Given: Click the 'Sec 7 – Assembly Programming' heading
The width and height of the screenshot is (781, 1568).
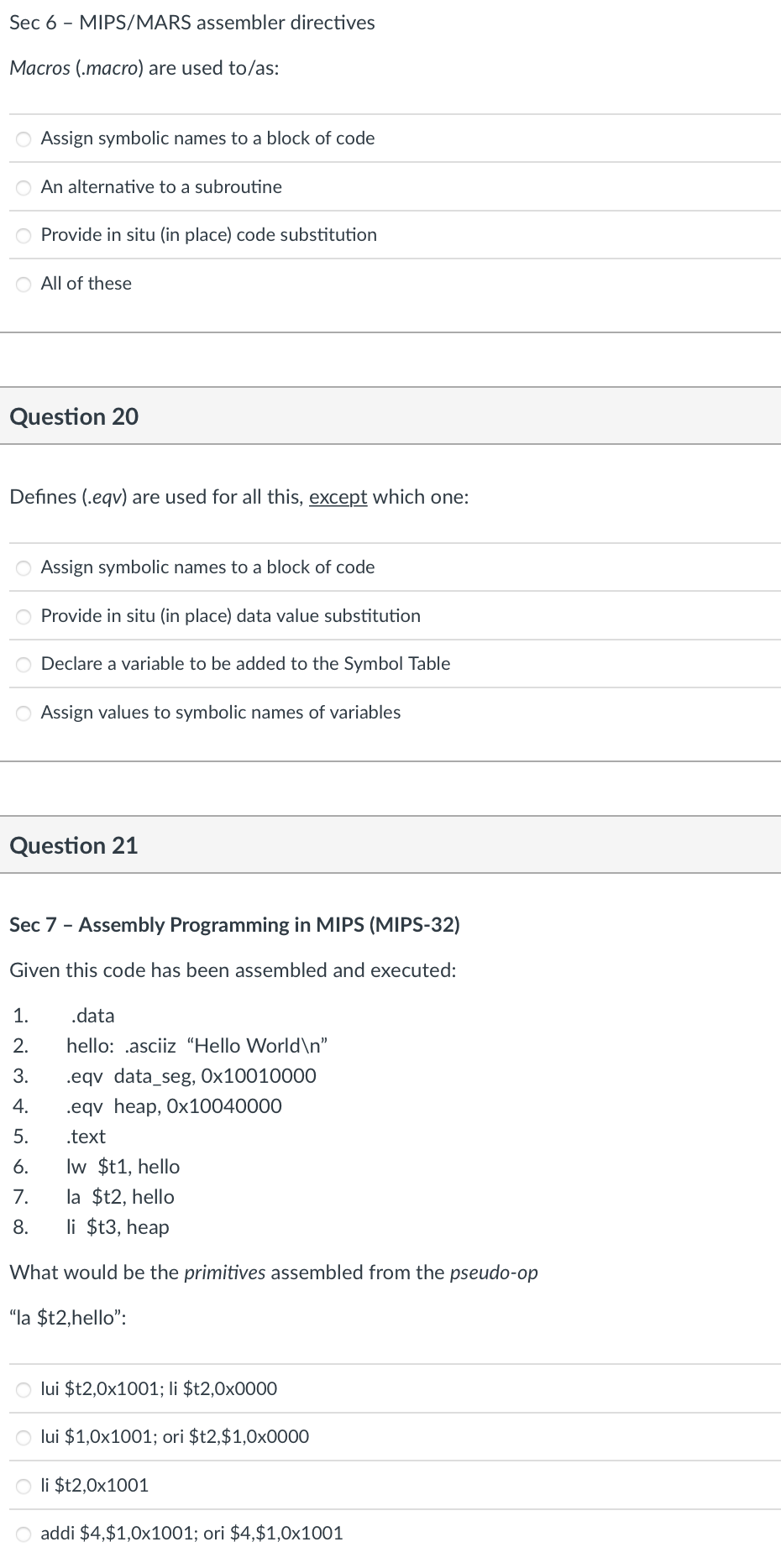Looking at the screenshot, I should click(x=235, y=924).
